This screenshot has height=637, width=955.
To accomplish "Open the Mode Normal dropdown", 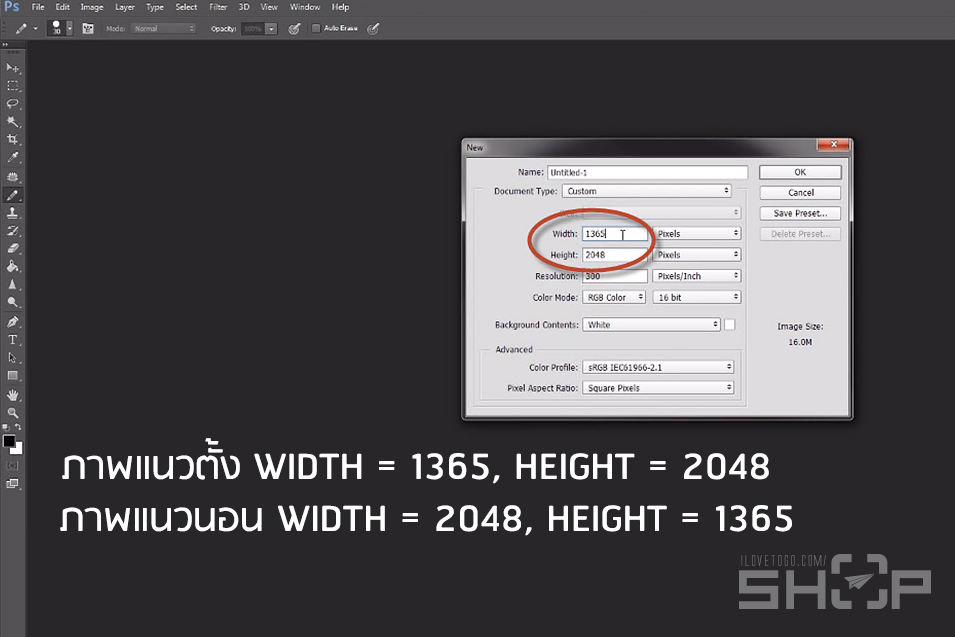I will click(164, 29).
